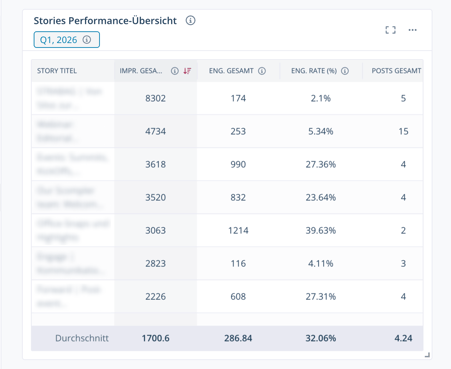This screenshot has height=369, width=451.
Task: Click engagement total 253
Action: pos(238,131)
